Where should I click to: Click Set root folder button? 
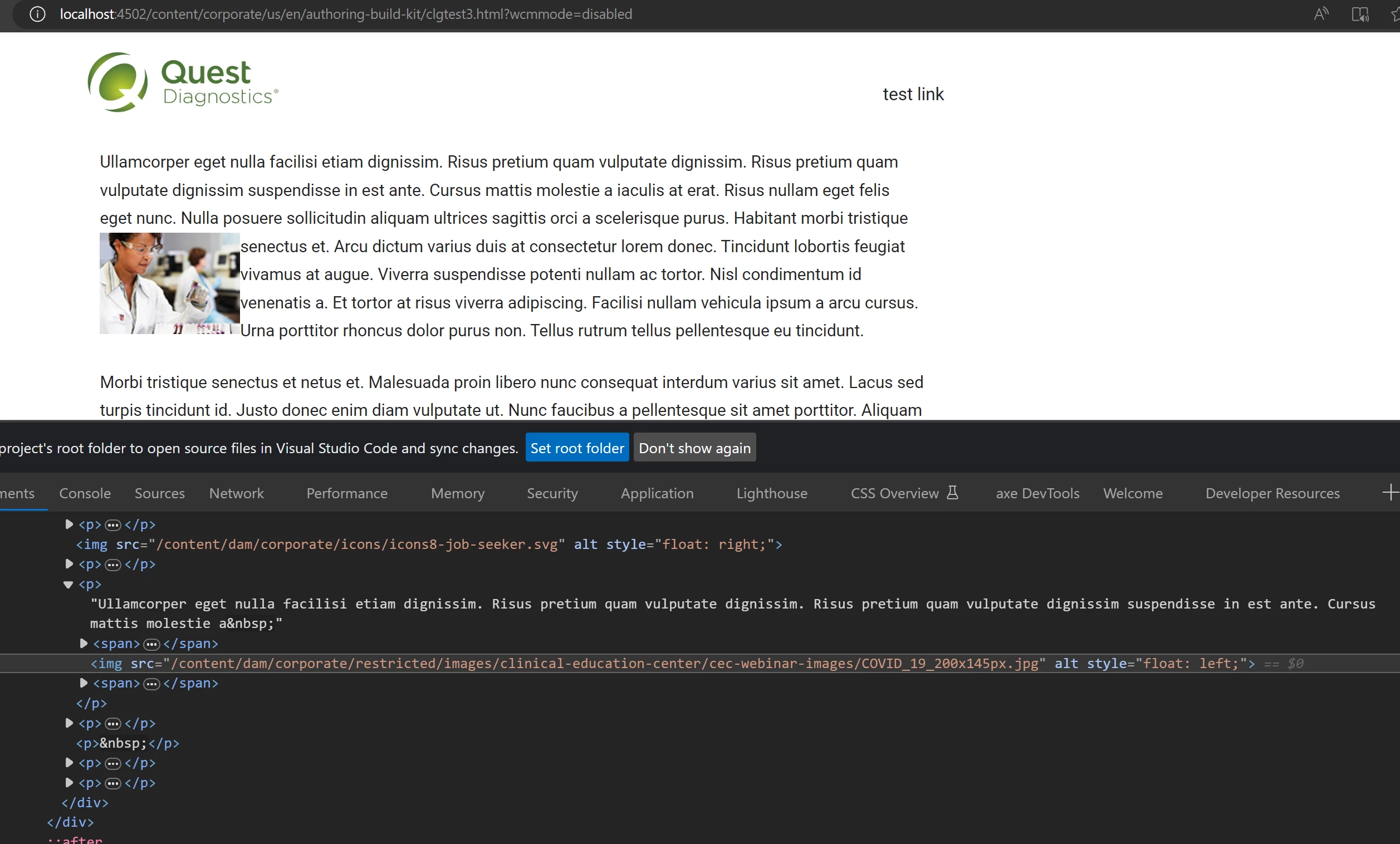click(577, 448)
